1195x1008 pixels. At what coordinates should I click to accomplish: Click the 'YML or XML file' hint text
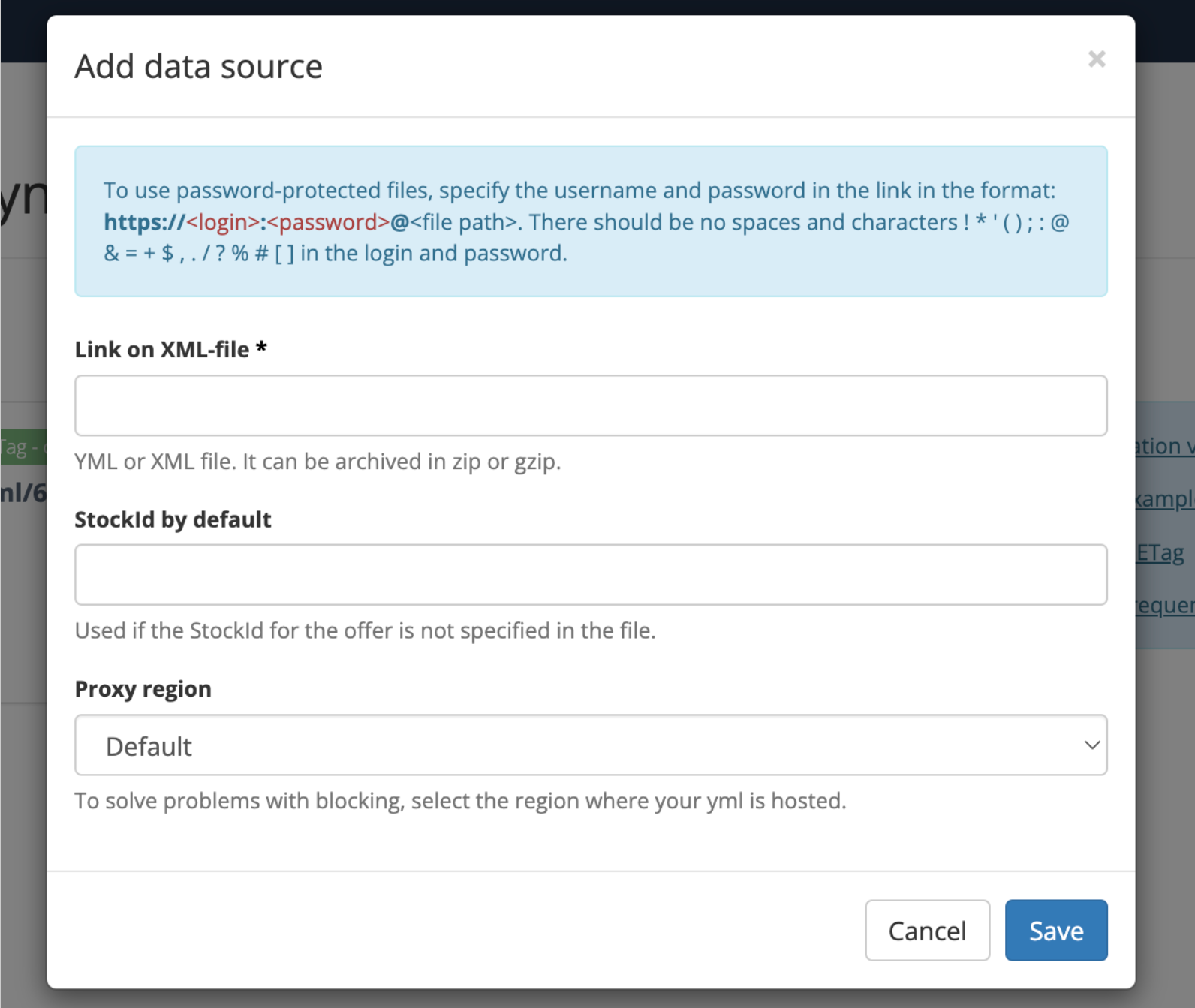point(318,462)
